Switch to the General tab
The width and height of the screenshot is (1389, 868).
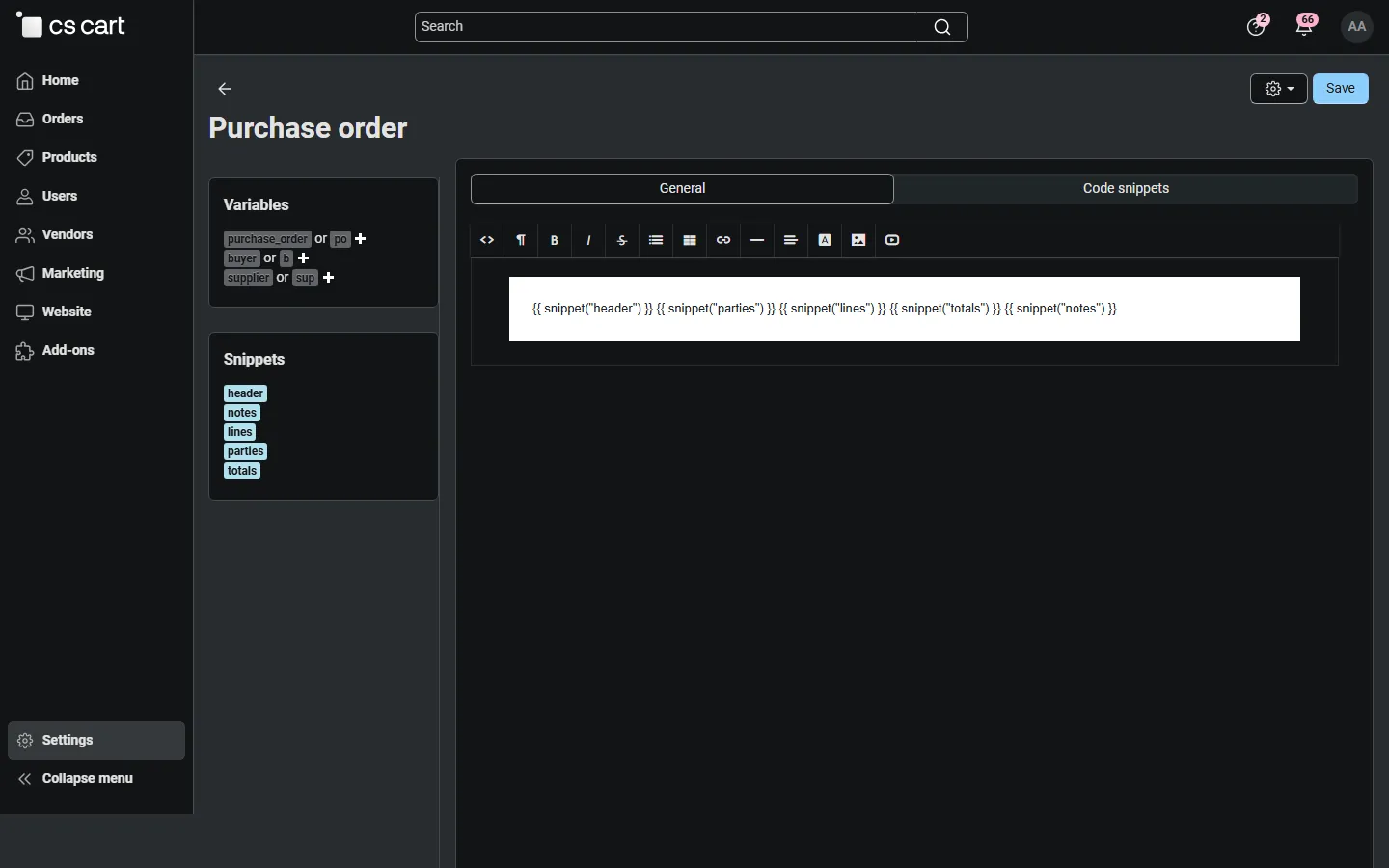tap(683, 189)
